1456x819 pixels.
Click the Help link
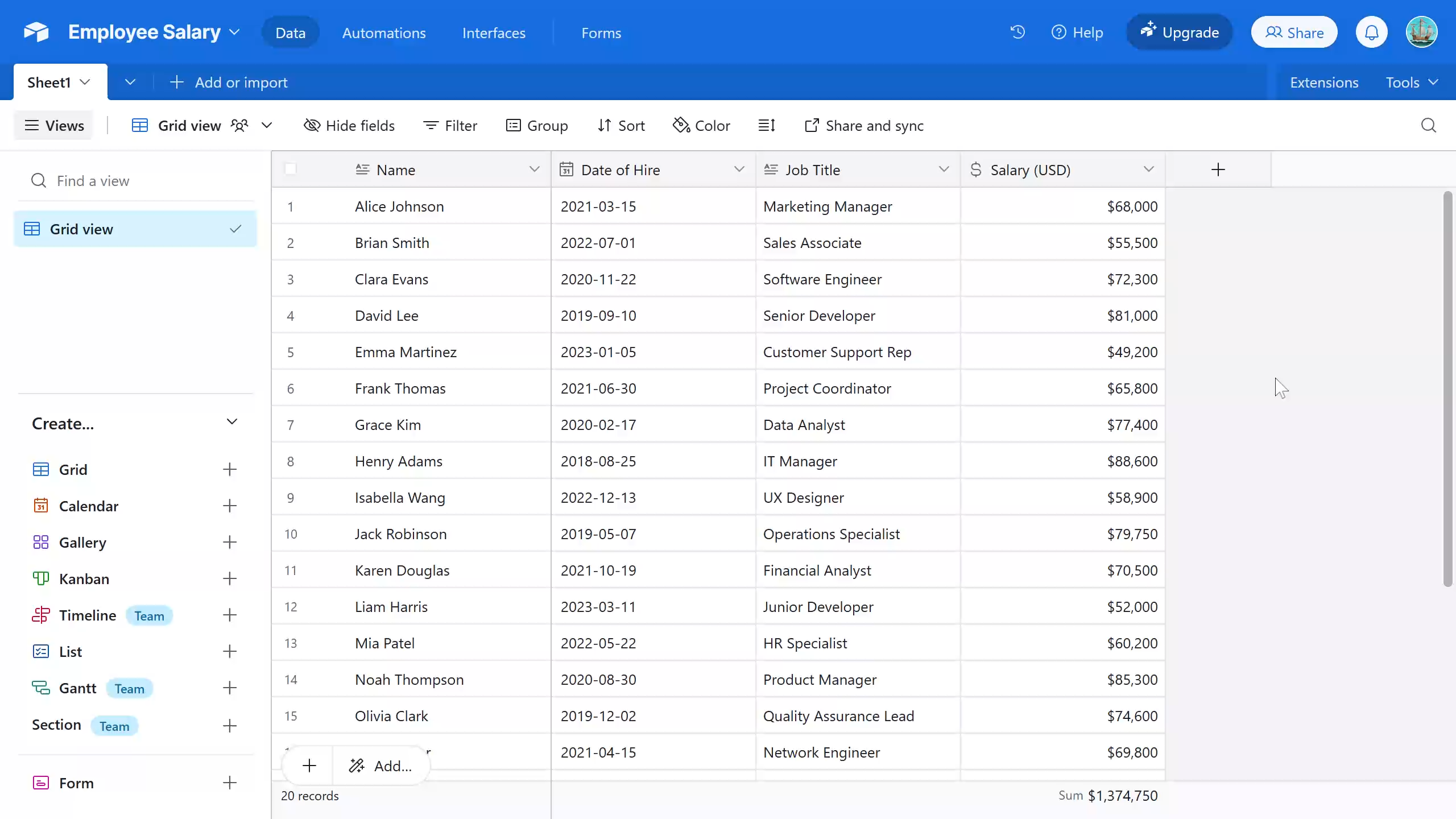tap(1077, 32)
